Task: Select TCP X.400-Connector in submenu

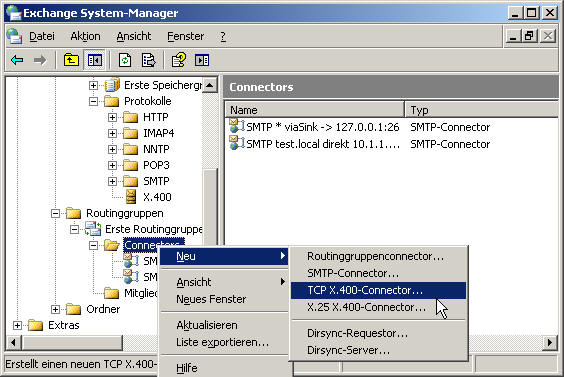Action: click(378, 290)
